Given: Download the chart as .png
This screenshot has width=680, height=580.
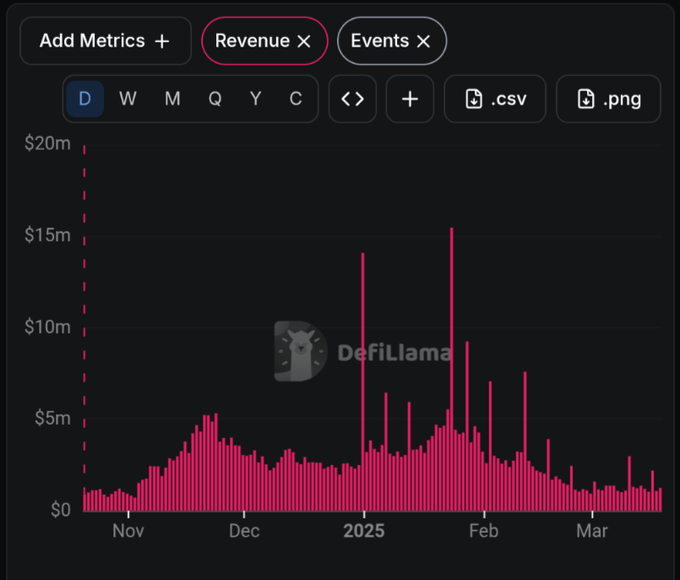Looking at the screenshot, I should tap(608, 99).
